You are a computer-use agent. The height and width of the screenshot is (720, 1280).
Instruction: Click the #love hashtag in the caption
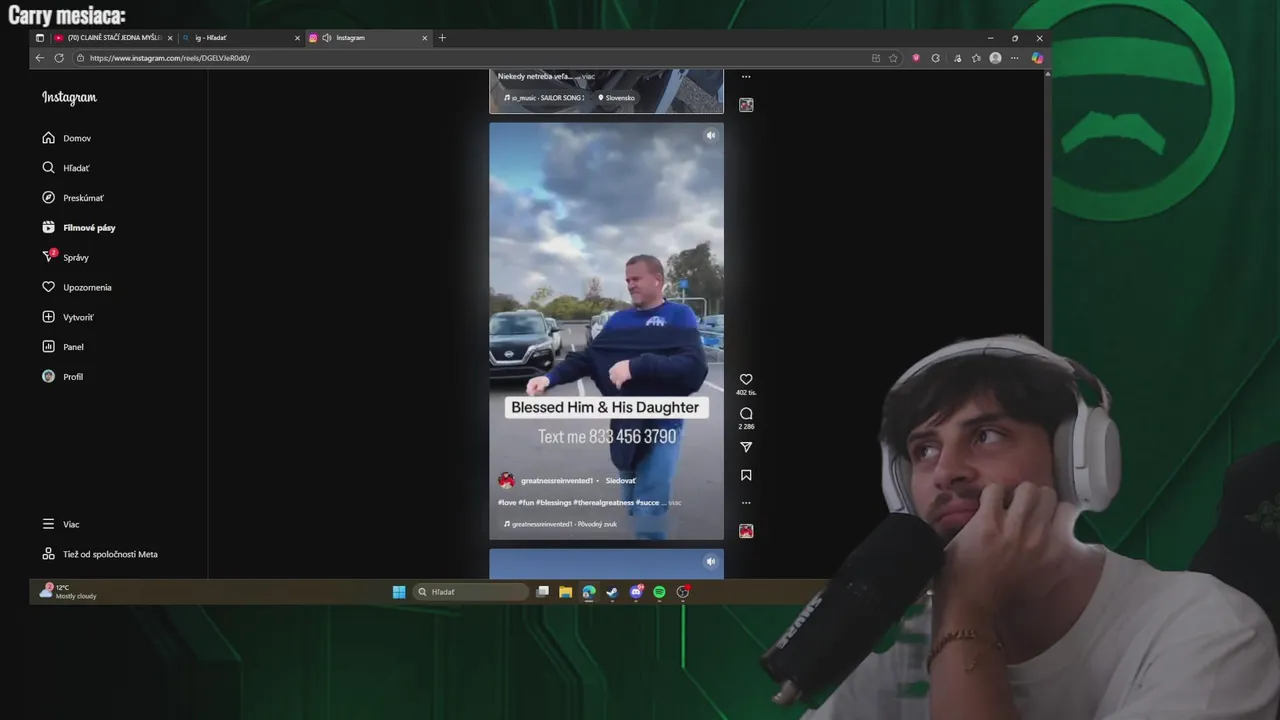(x=506, y=502)
